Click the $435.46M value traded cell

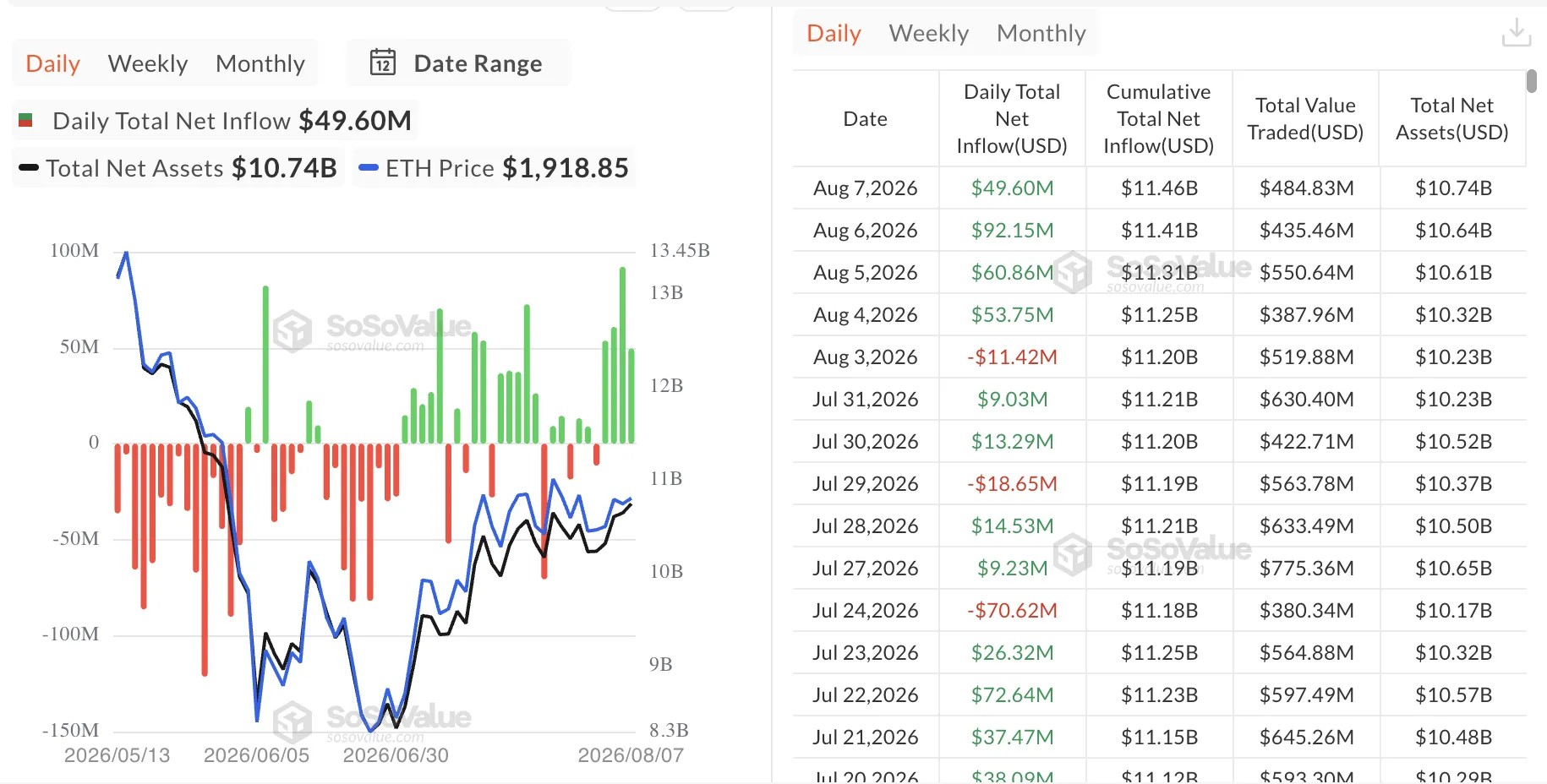pos(1306,230)
